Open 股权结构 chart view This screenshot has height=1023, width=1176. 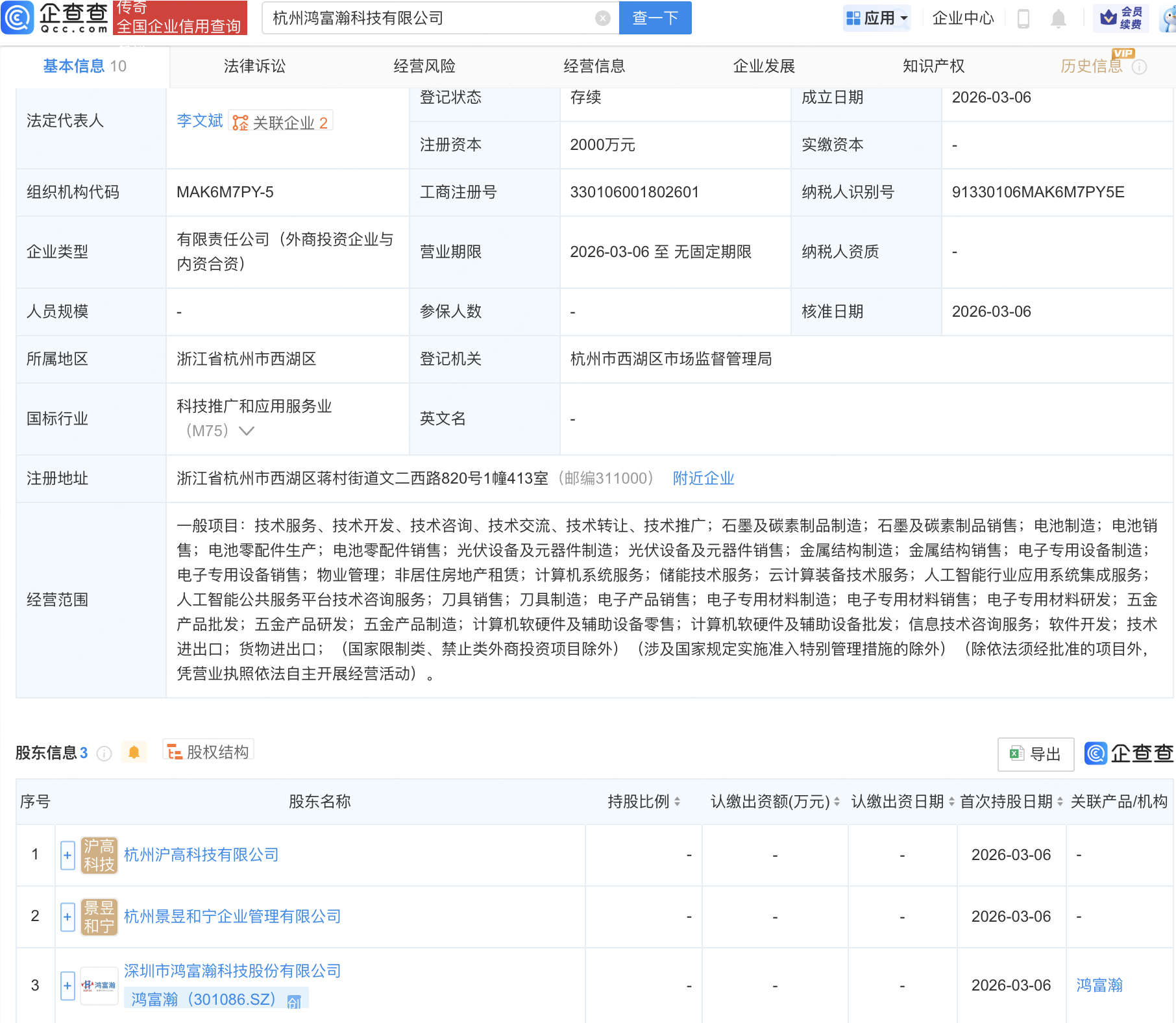[x=207, y=750]
